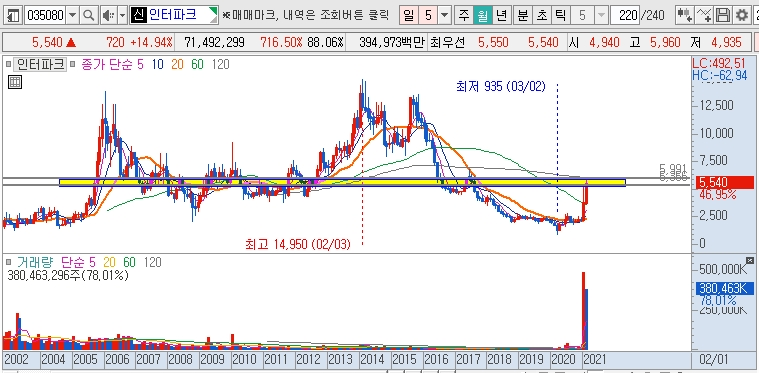Select the minute (분) chart tab
This screenshot has width=759, height=373.
click(x=522, y=16)
